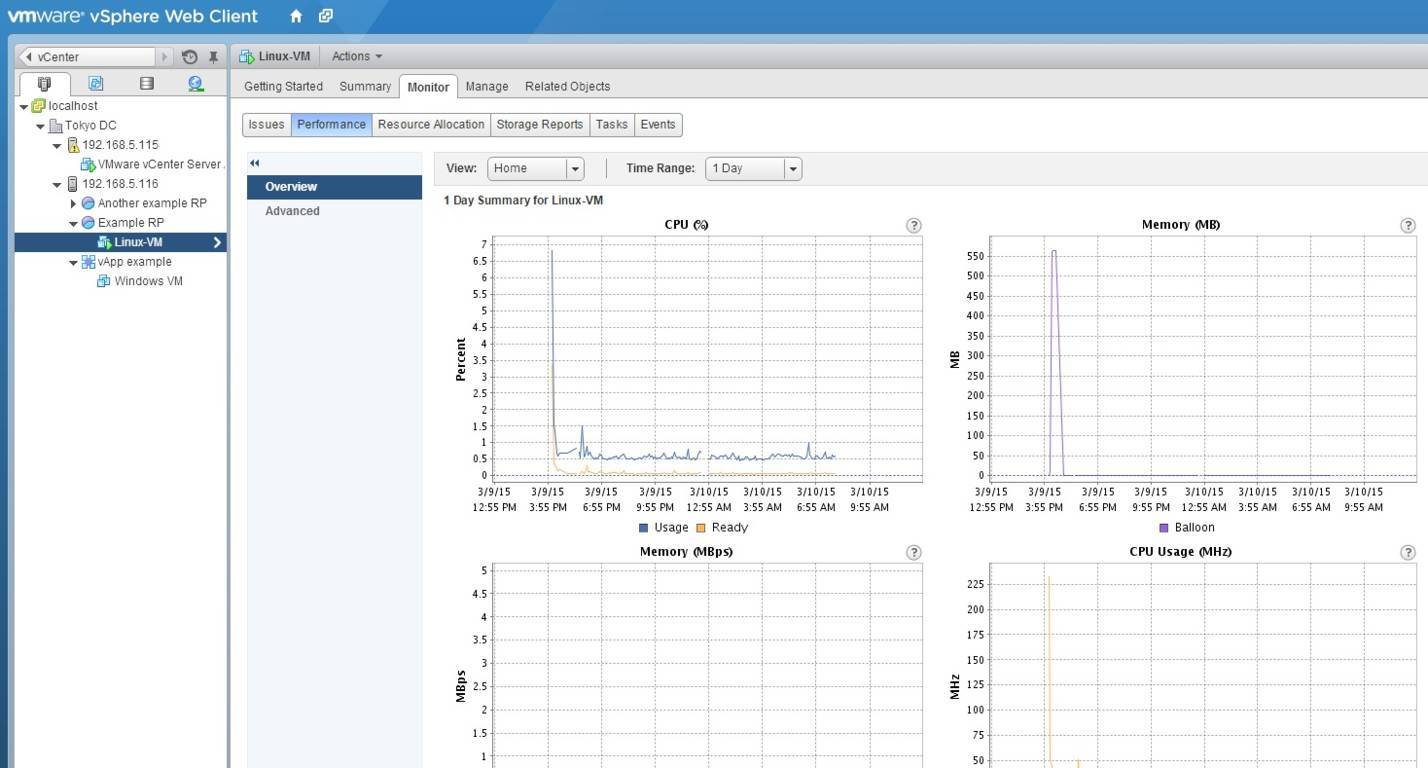
Task: Open the Tasks sub-tab
Action: pyautogui.click(x=611, y=125)
